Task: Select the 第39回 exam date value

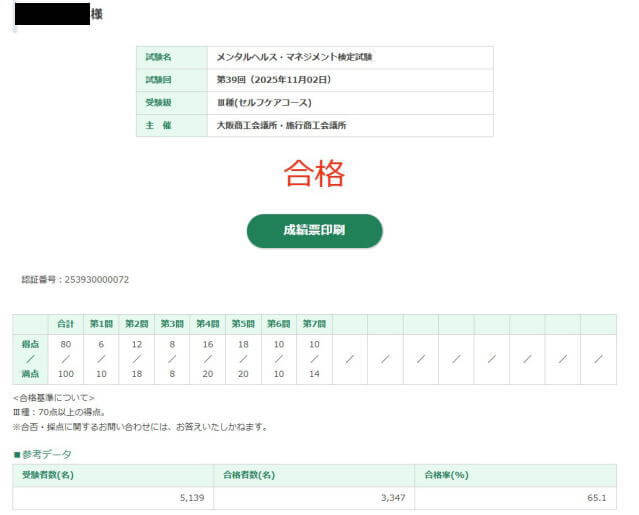Action: (x=273, y=80)
